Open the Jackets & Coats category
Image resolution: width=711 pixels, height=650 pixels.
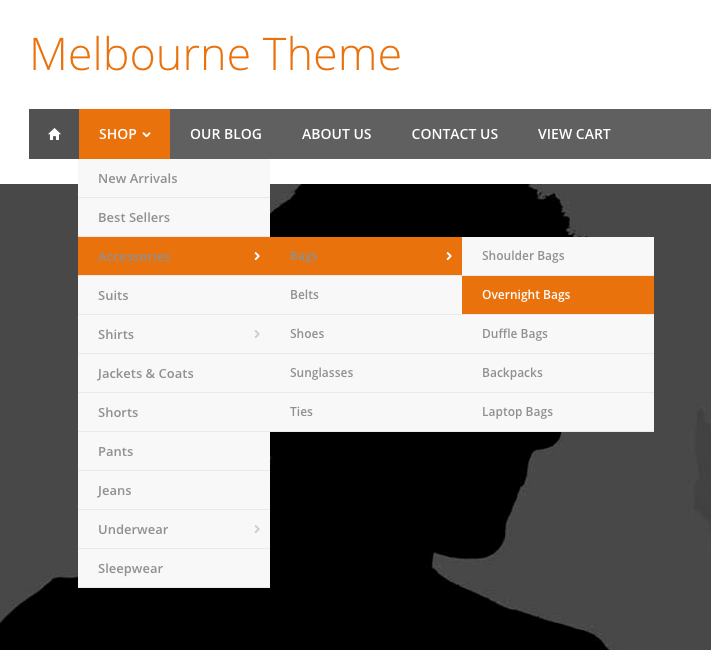pos(146,373)
